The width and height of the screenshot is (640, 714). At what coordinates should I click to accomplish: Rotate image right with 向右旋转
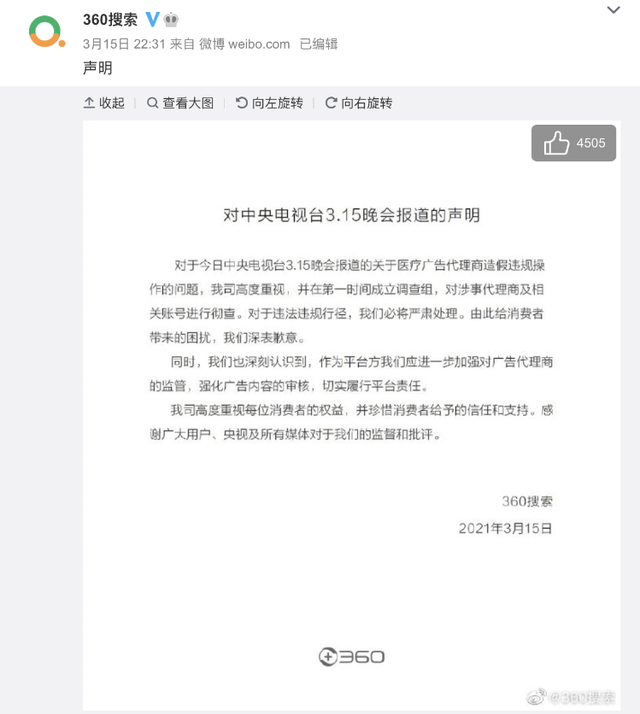[358, 103]
